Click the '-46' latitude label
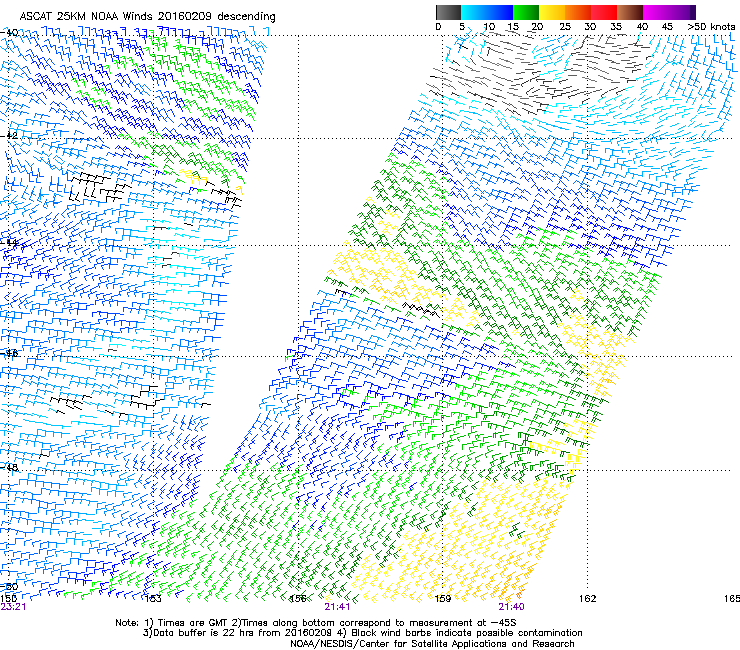 pos(9,353)
